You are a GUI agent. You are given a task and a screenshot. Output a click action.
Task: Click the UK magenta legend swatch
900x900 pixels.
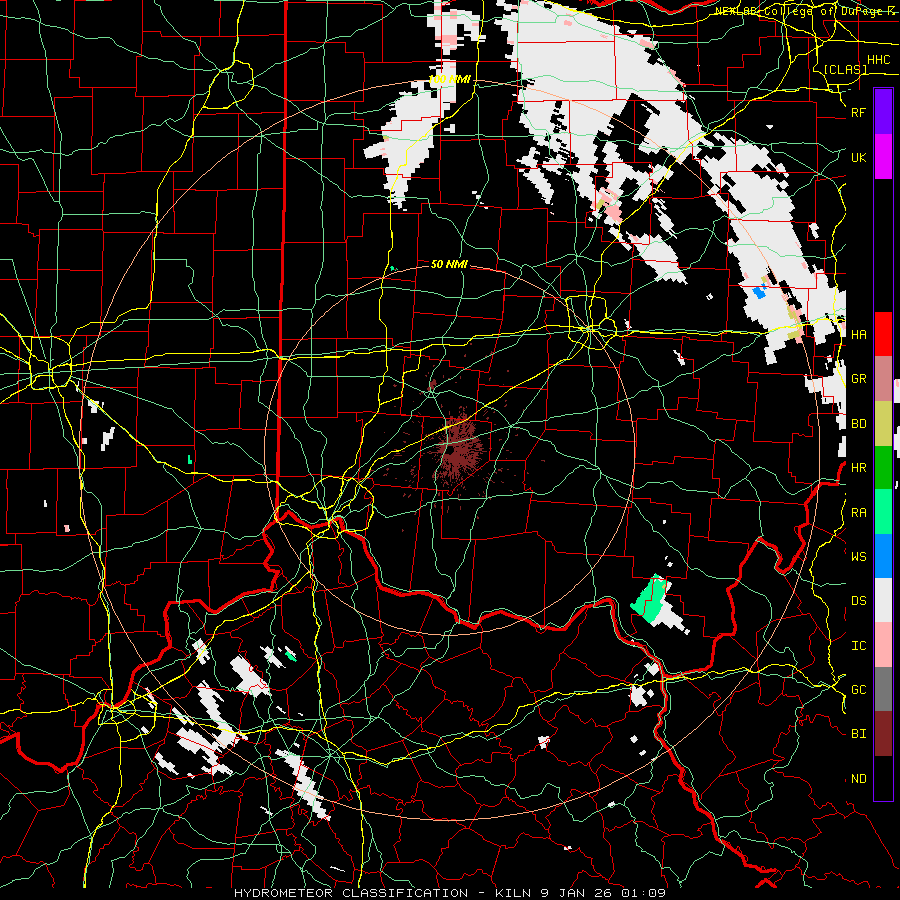883,157
